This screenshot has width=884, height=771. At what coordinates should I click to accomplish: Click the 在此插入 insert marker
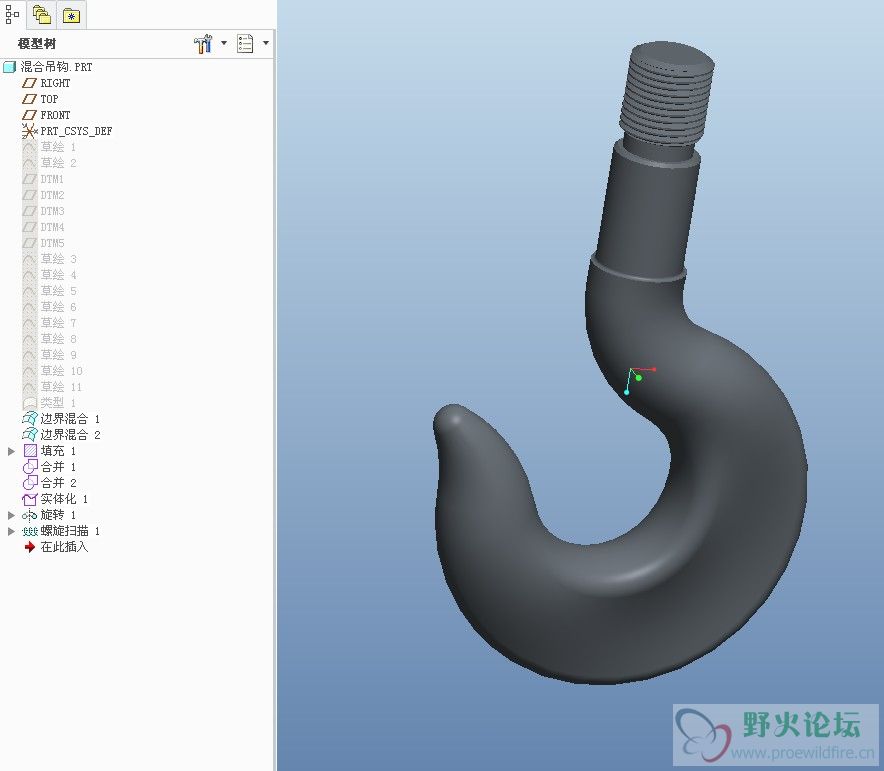point(64,547)
